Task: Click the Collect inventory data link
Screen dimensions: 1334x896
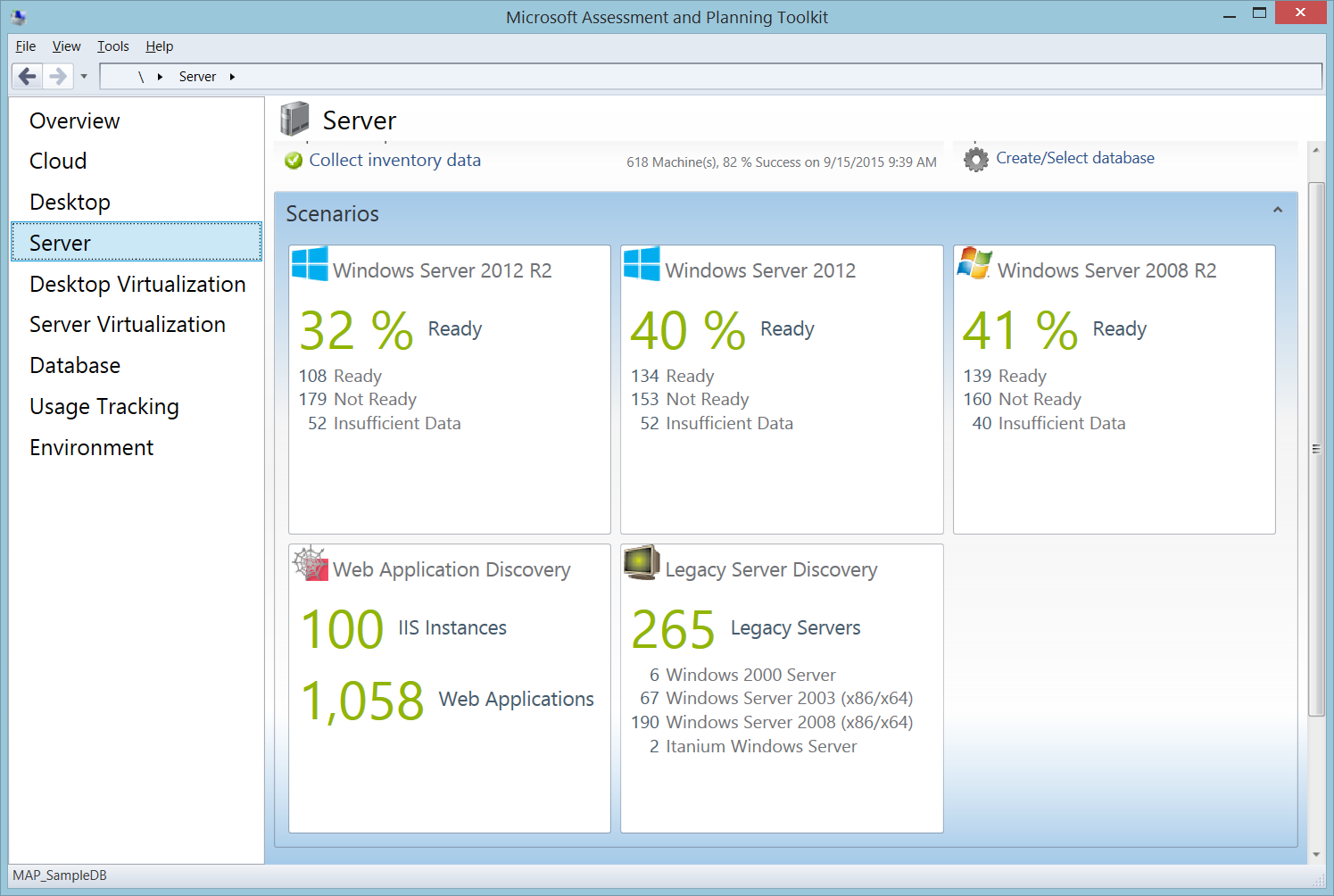Action: pyautogui.click(x=394, y=161)
